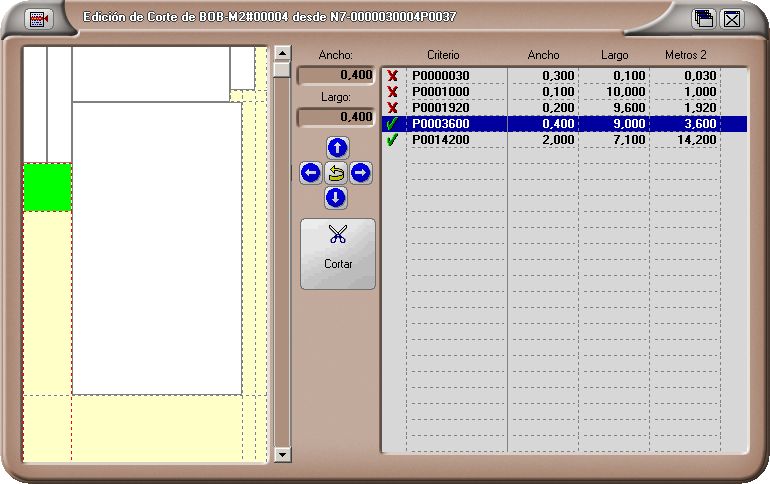Click the Cortar scissors button
Viewport: 770px width, 484px height.
(x=338, y=254)
